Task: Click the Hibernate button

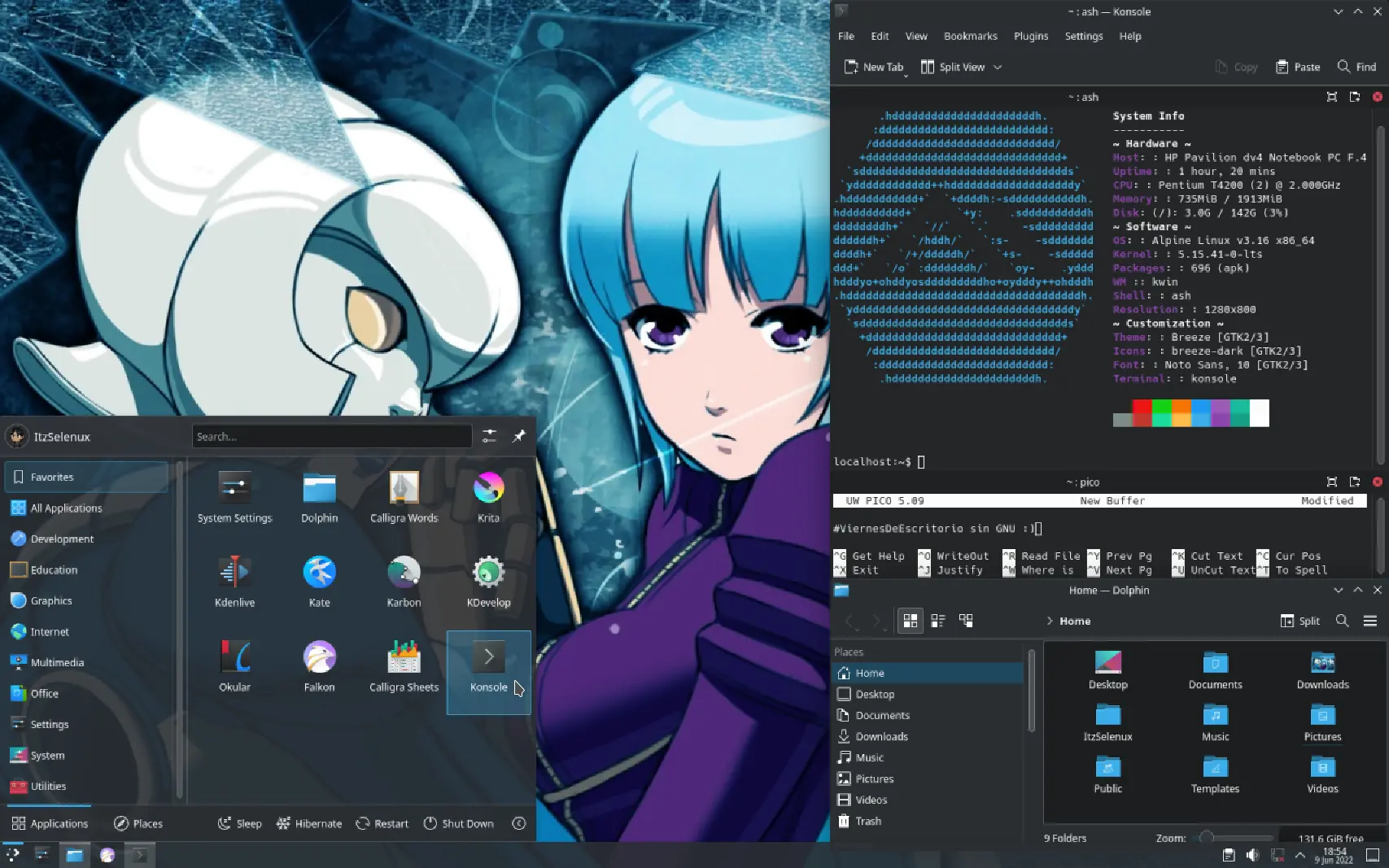Action: pyautogui.click(x=309, y=823)
